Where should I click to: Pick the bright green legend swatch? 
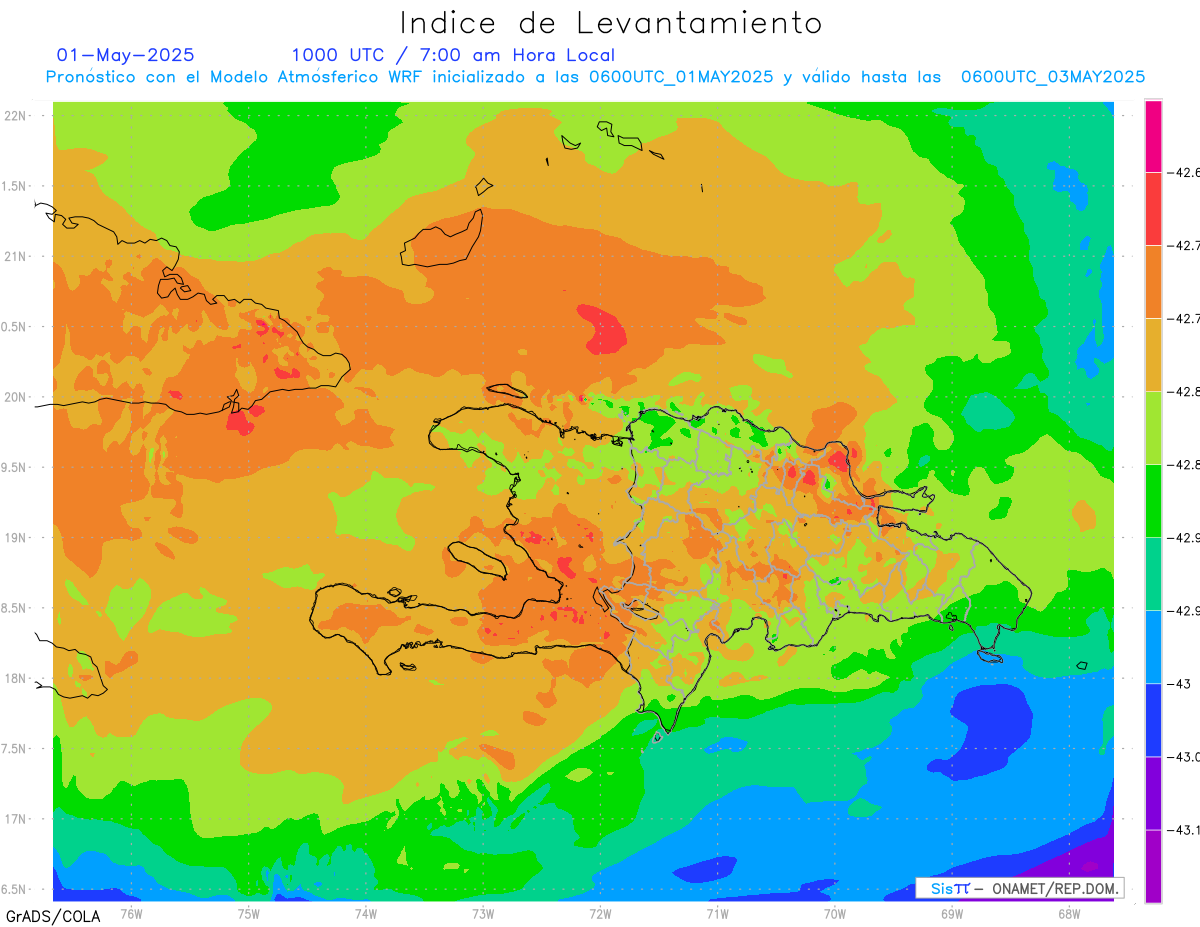(x=1153, y=501)
